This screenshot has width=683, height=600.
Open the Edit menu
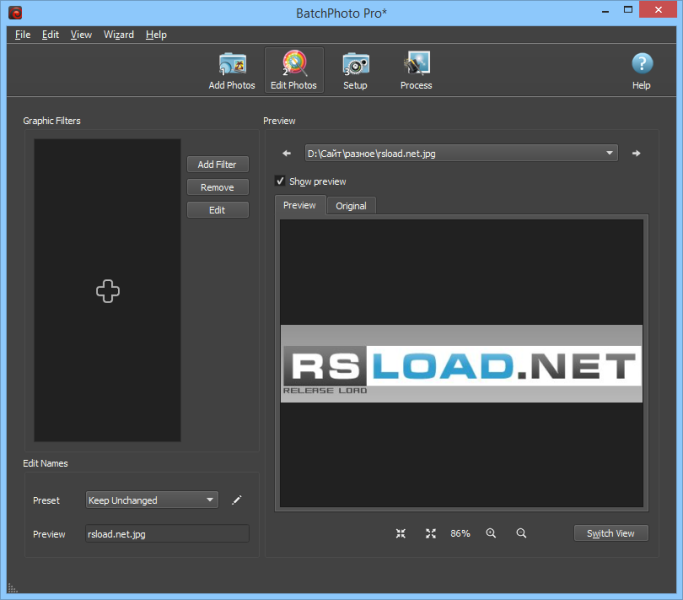tap(51, 34)
